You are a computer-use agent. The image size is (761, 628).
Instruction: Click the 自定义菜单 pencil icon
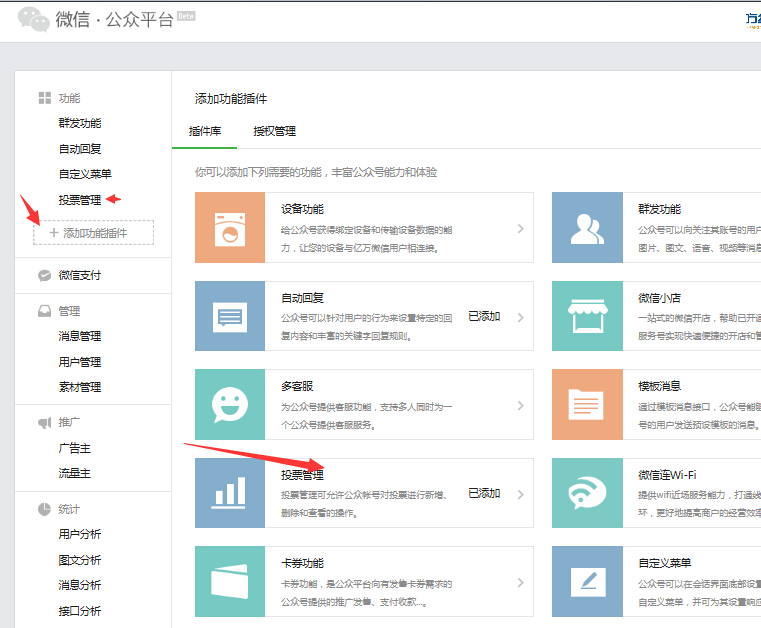click(x=587, y=581)
